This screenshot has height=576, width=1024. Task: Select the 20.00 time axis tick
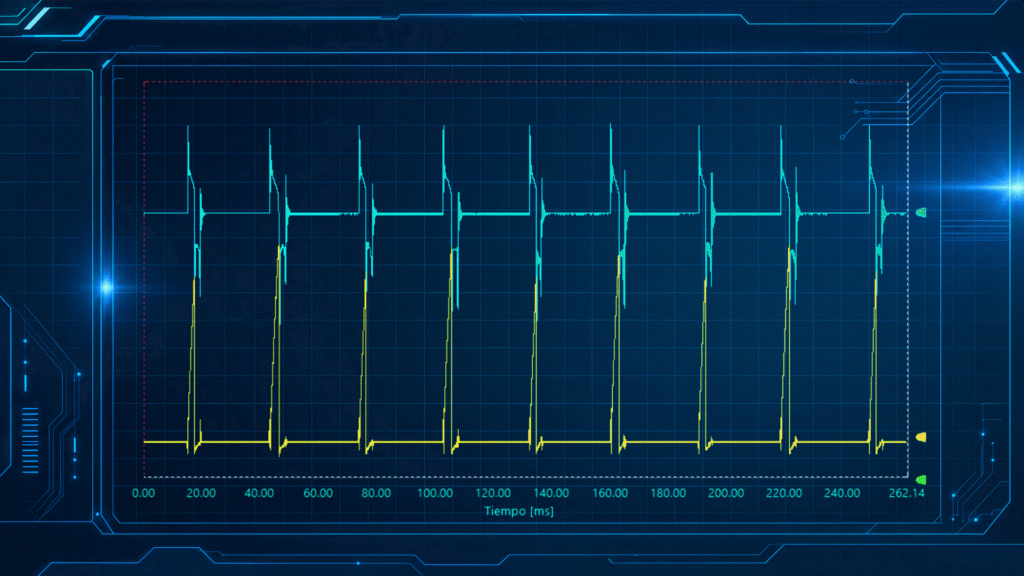tap(201, 493)
